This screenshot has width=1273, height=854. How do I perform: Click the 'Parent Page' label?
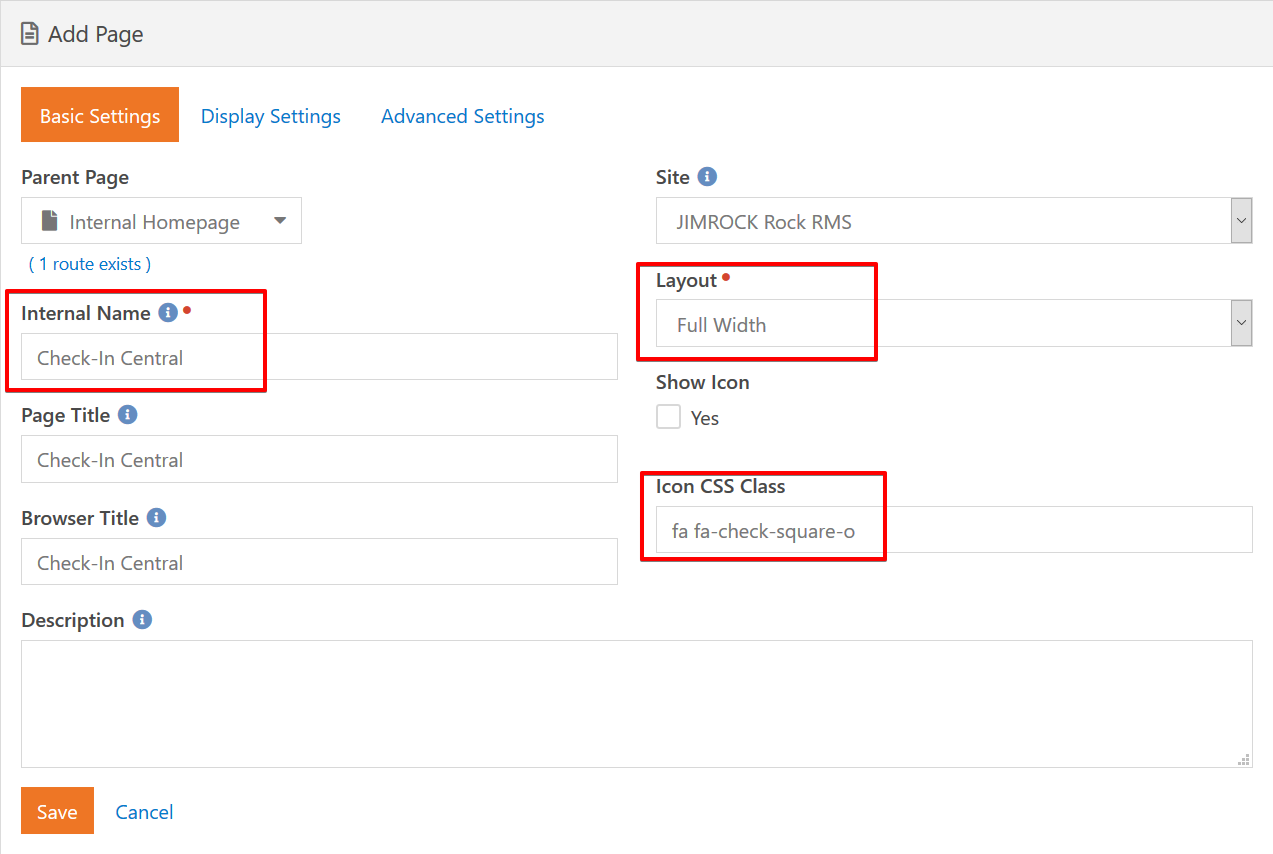75,177
